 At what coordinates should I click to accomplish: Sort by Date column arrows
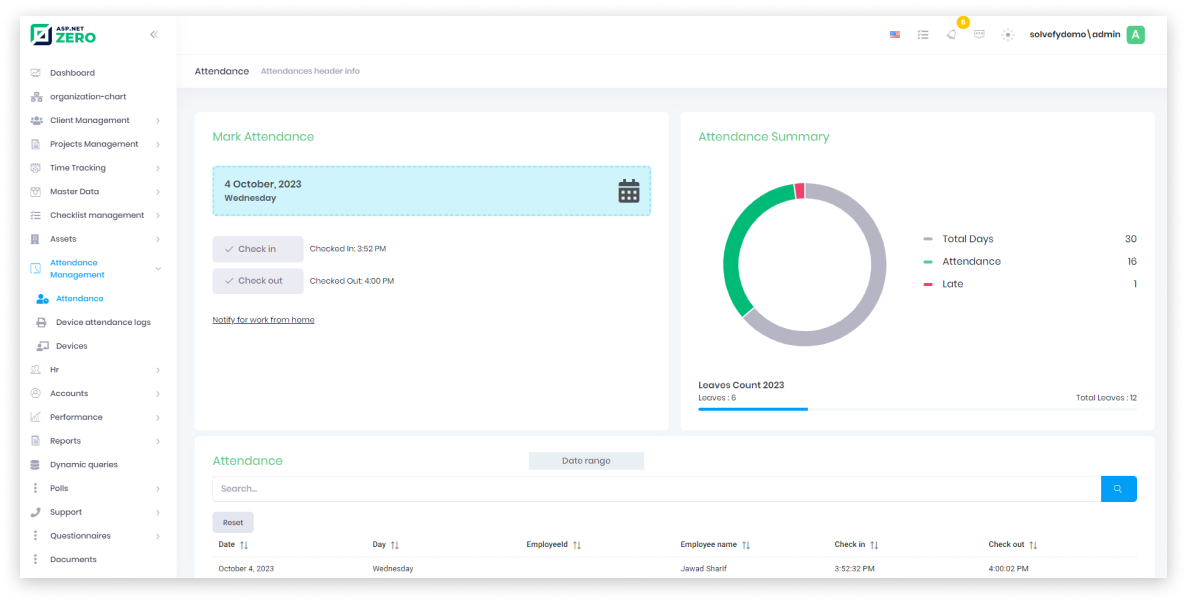tap(244, 545)
